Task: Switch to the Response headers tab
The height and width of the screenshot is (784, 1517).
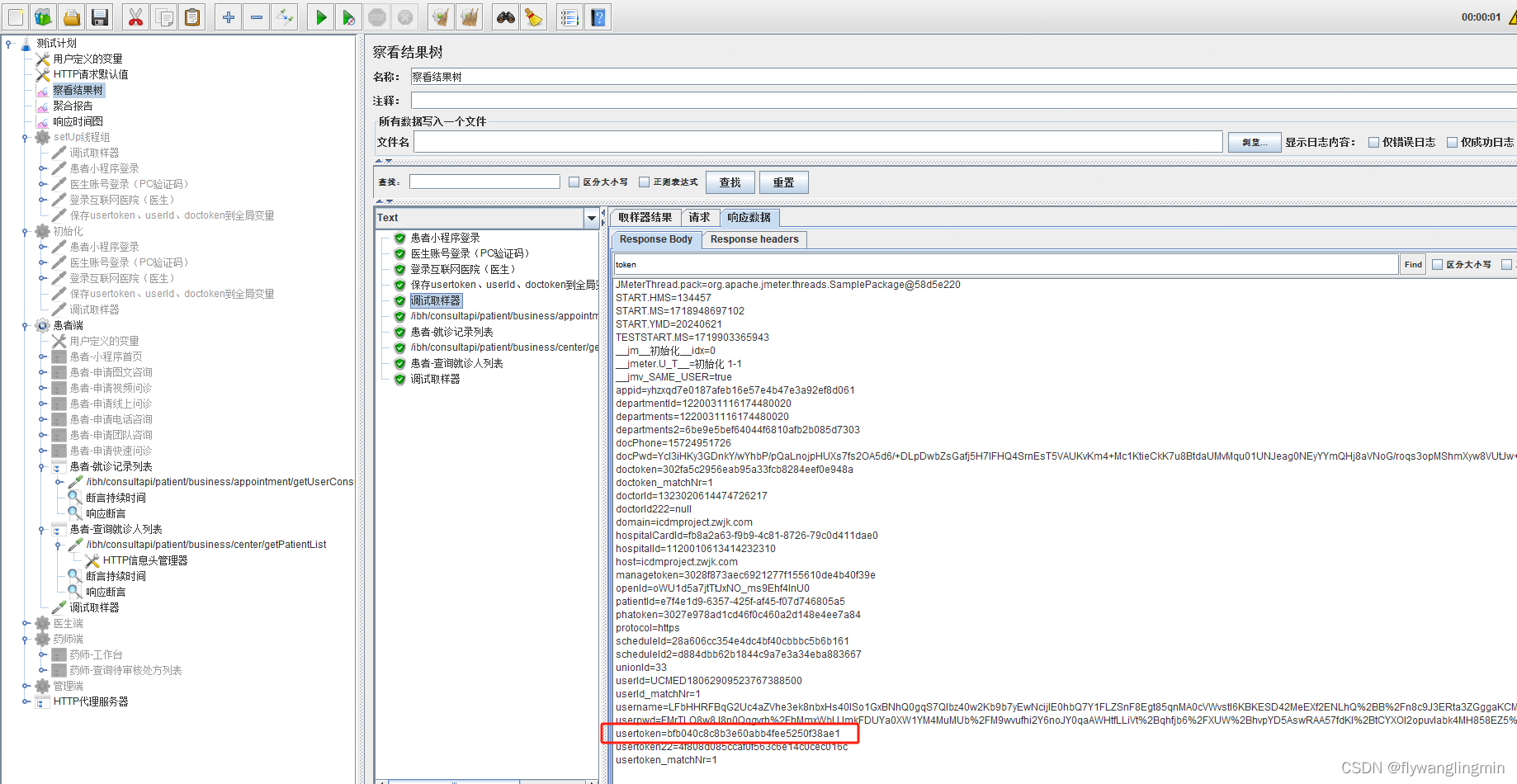Action: (x=754, y=239)
